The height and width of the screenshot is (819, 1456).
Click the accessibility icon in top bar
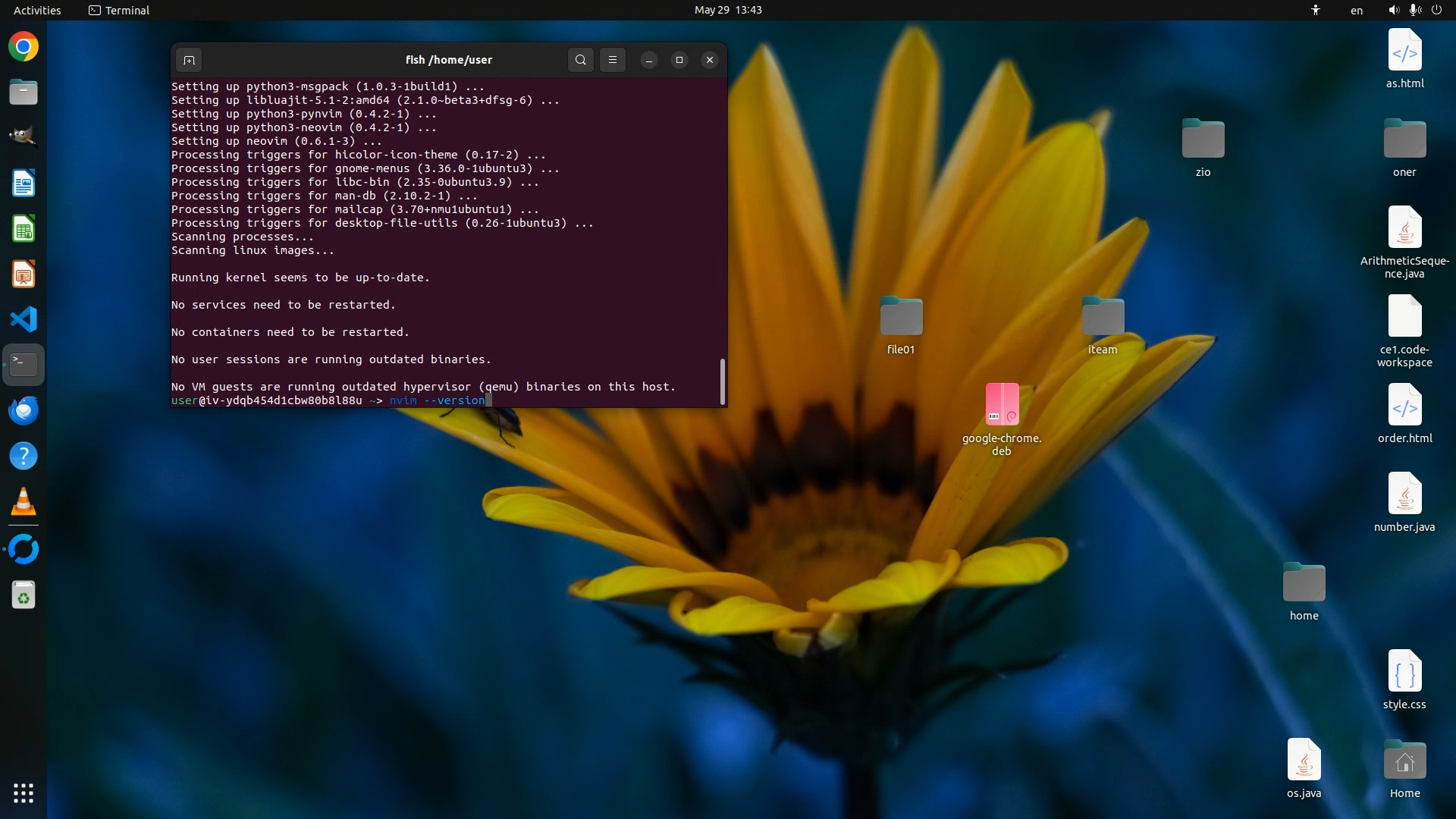tap(1316, 10)
